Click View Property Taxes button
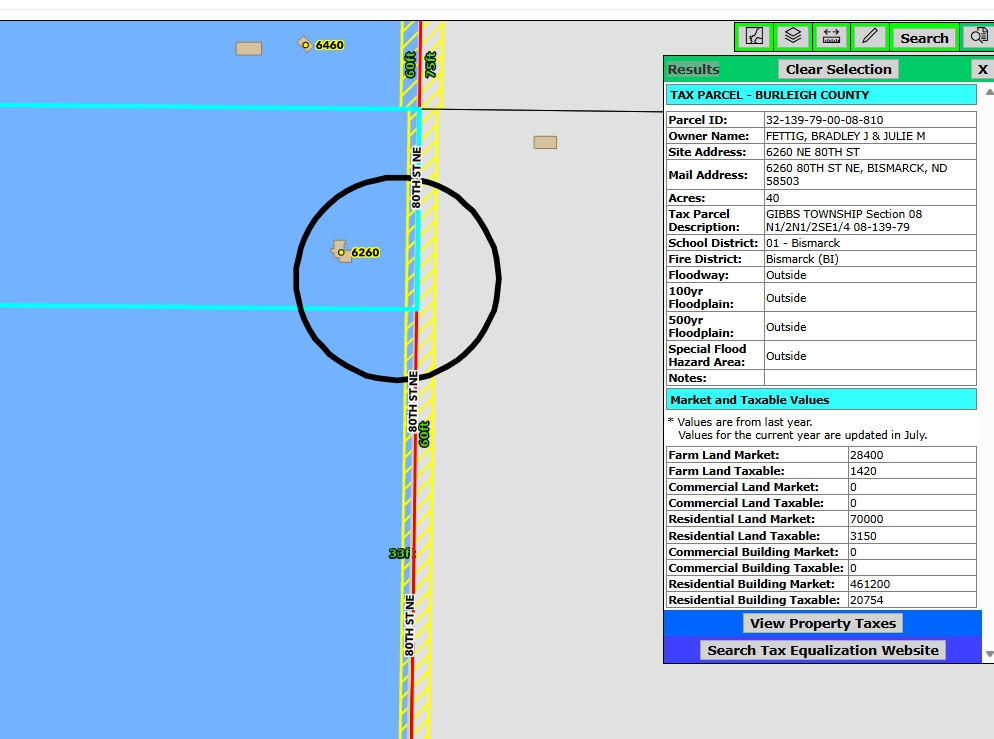 coord(822,623)
